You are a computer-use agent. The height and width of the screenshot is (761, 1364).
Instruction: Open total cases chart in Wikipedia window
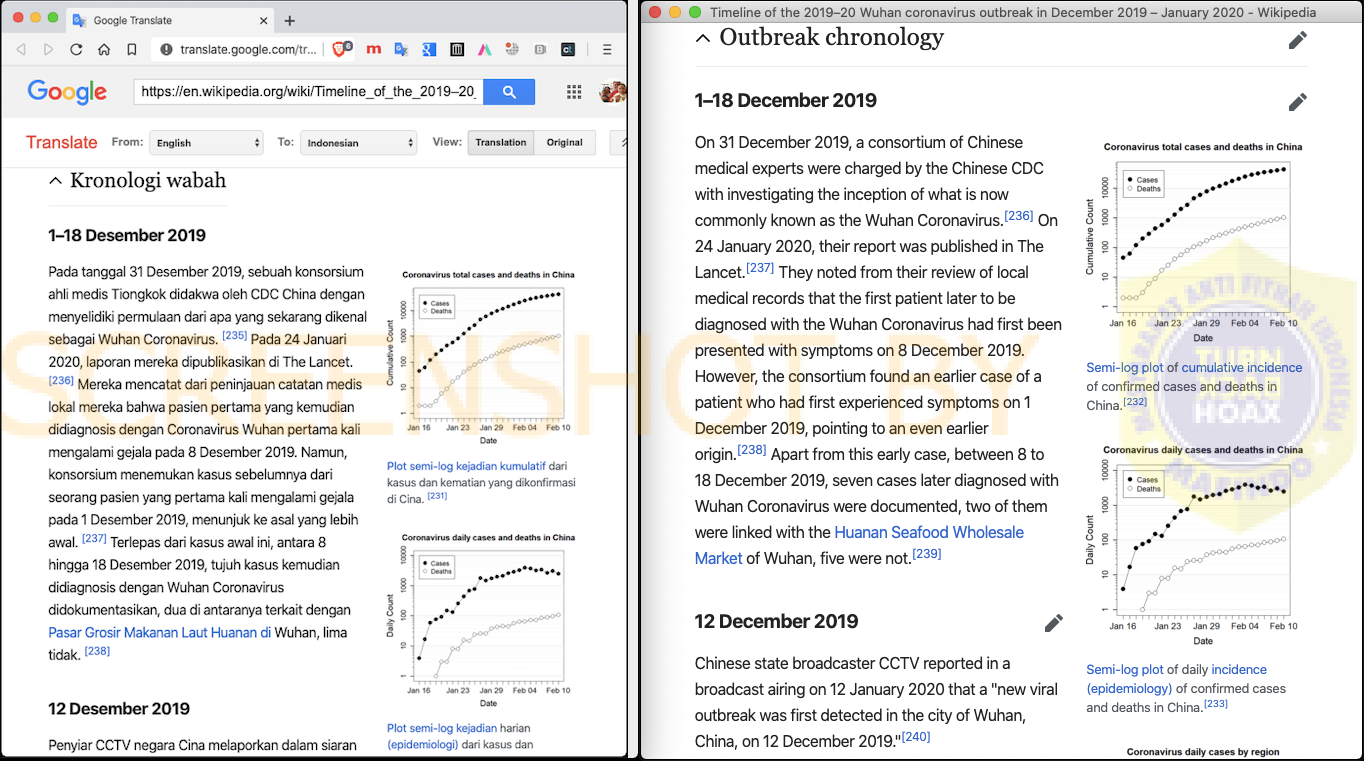coord(1195,242)
